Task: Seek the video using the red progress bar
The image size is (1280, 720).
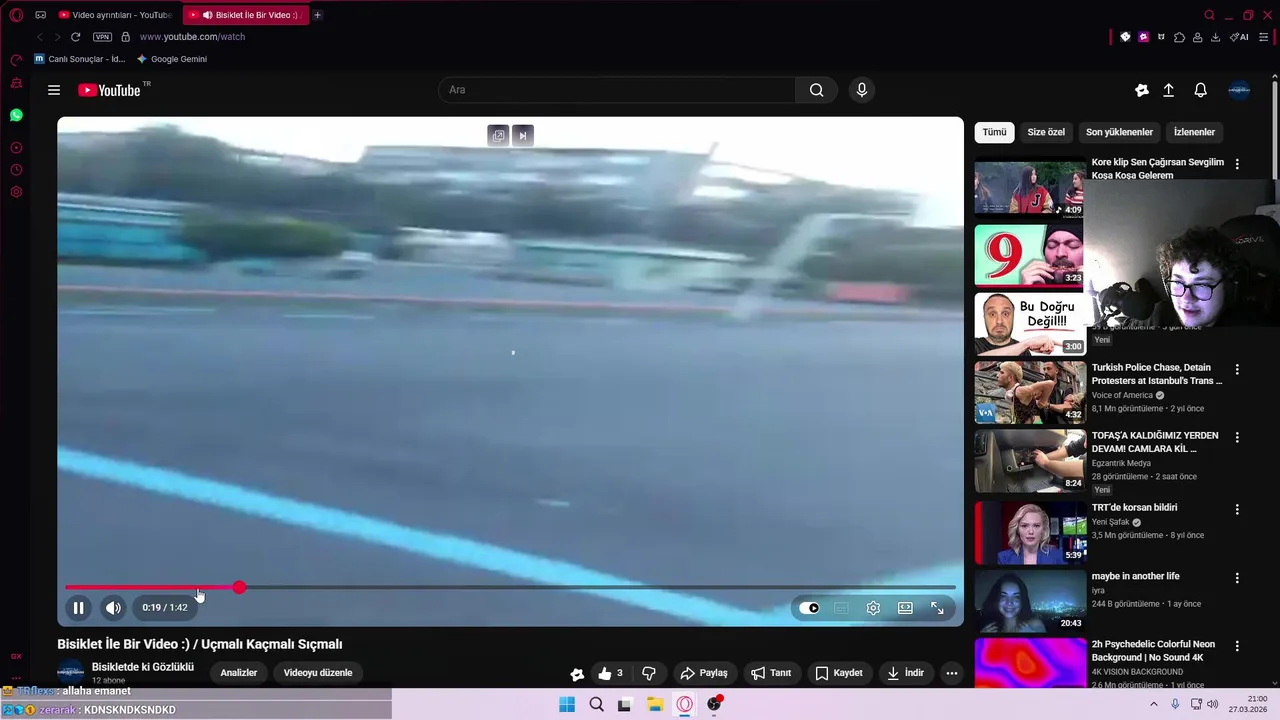Action: (x=510, y=587)
